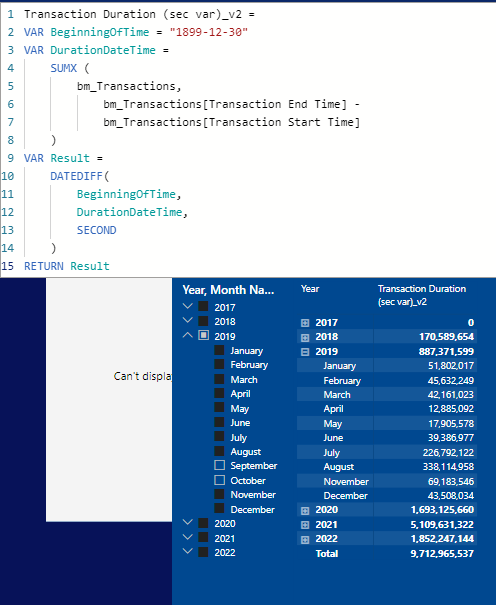Expand the 2020 row in matrix
Screen dimensions: 496x605
305,510
